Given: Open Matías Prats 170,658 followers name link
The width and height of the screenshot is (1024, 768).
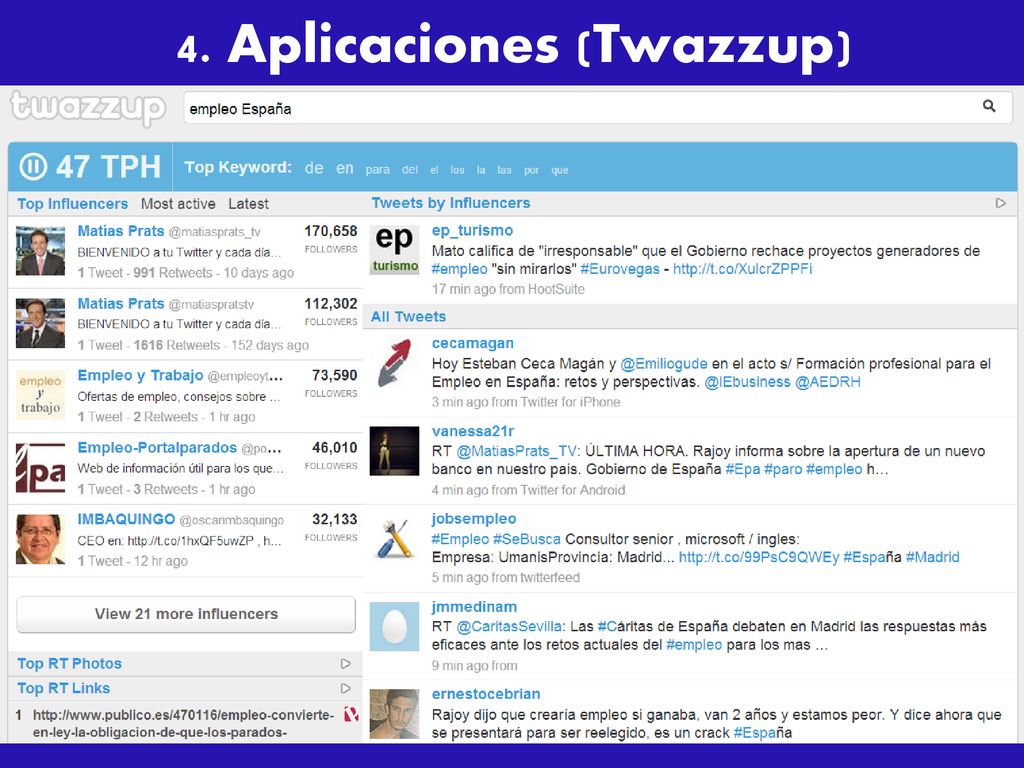Looking at the screenshot, I should click(121, 231).
